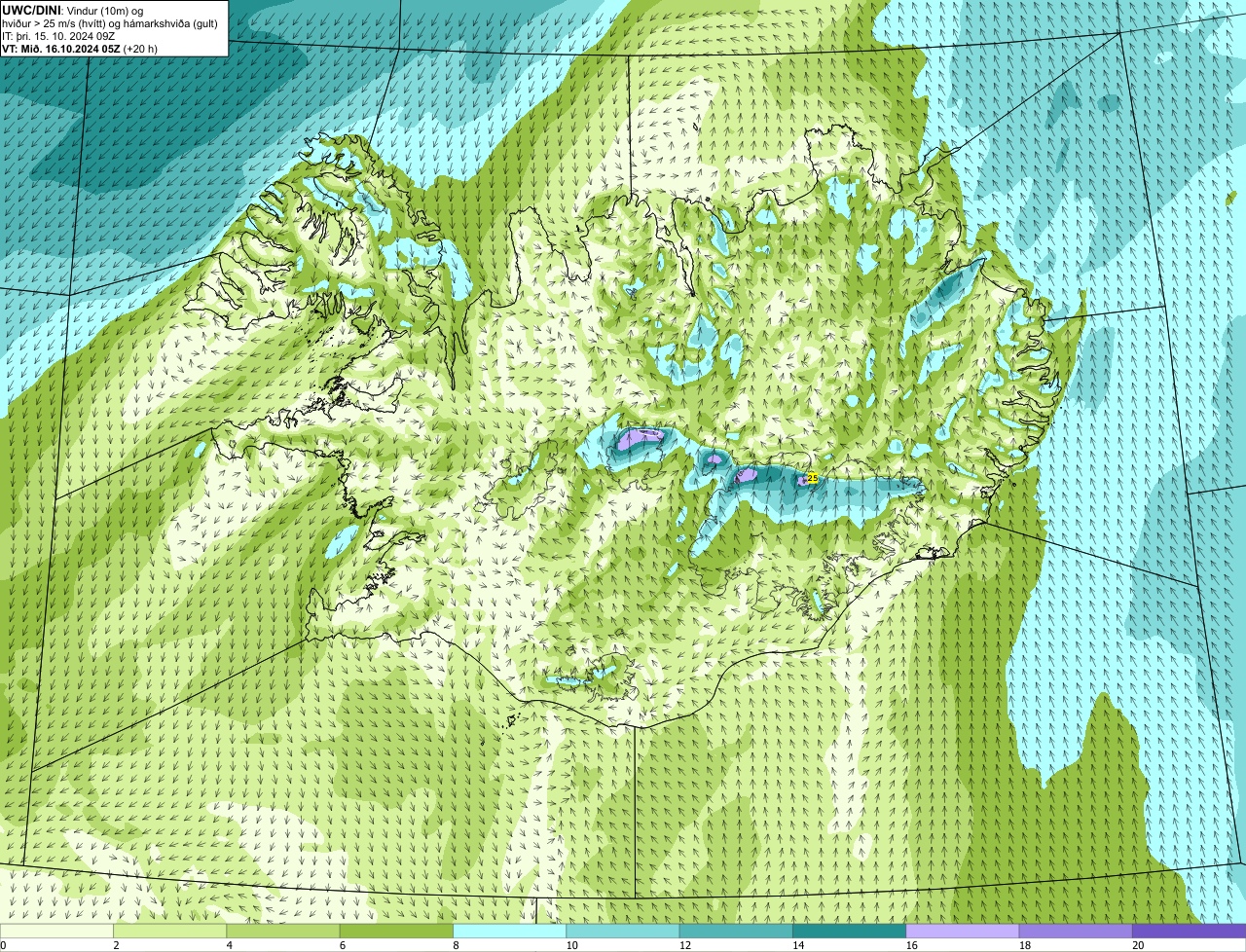The width and height of the screenshot is (1246, 952).
Task: Click the above-20 m/s deep purple swatch
Action: click(1189, 931)
